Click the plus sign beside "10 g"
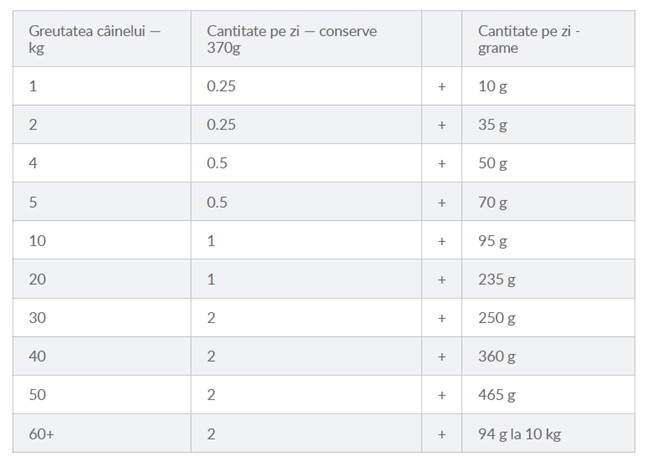652x463 pixels. coord(442,86)
